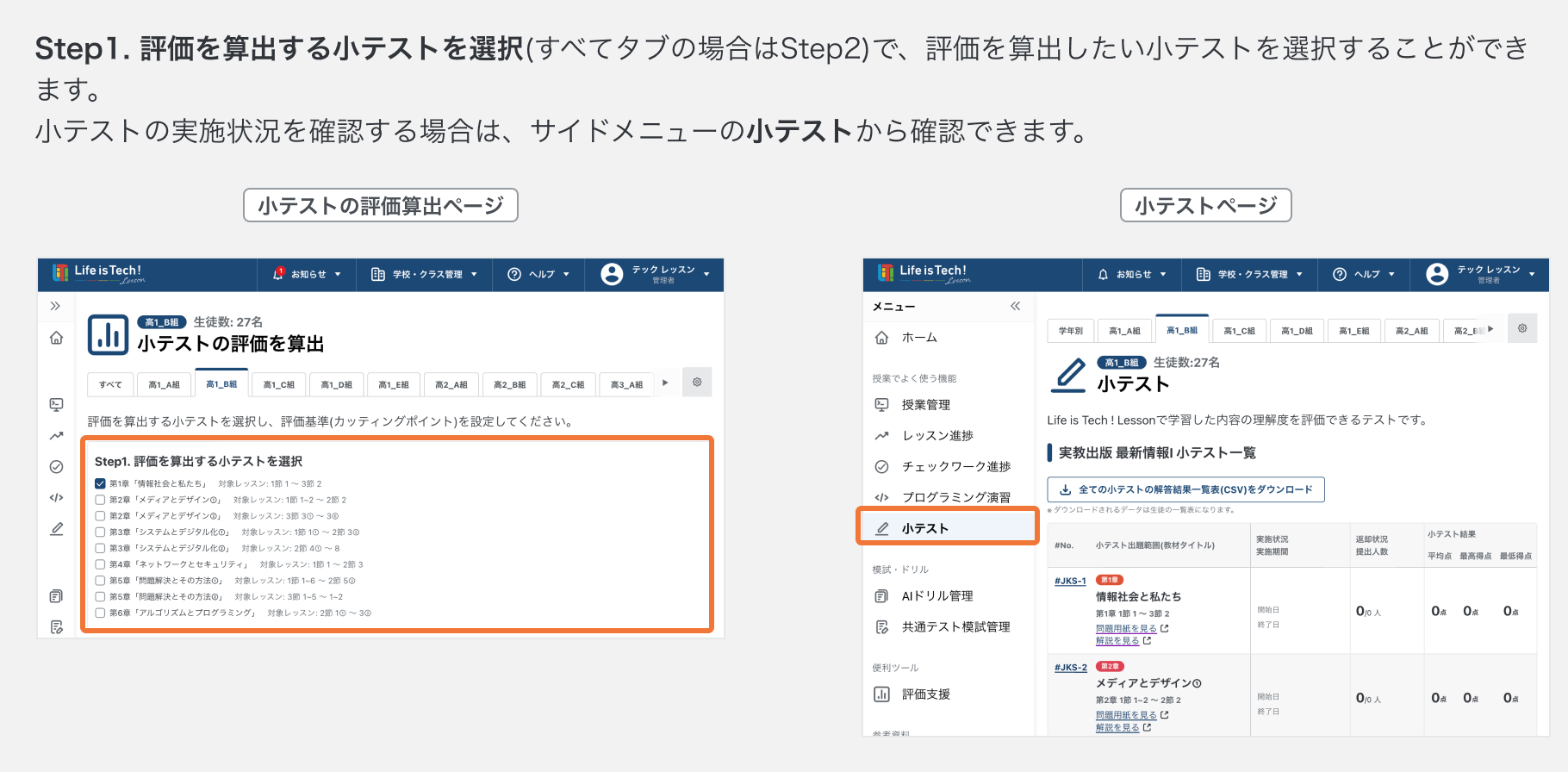Image resolution: width=1568 pixels, height=772 pixels.
Task: Collapse the メニュー sidebar with the double chevron
Action: pos(1015,306)
